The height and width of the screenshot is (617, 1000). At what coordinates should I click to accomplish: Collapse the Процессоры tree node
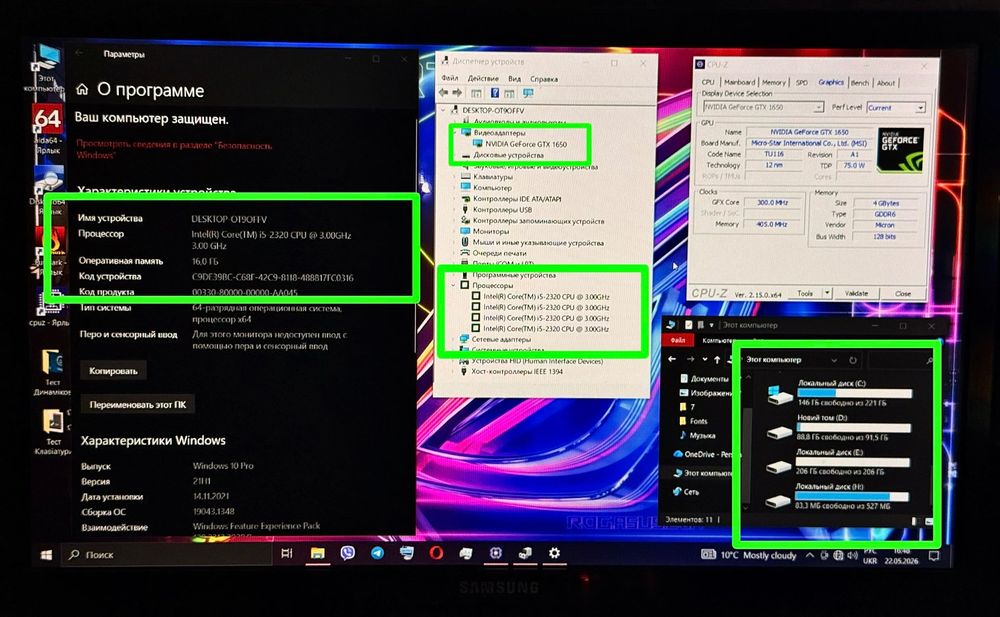[453, 285]
